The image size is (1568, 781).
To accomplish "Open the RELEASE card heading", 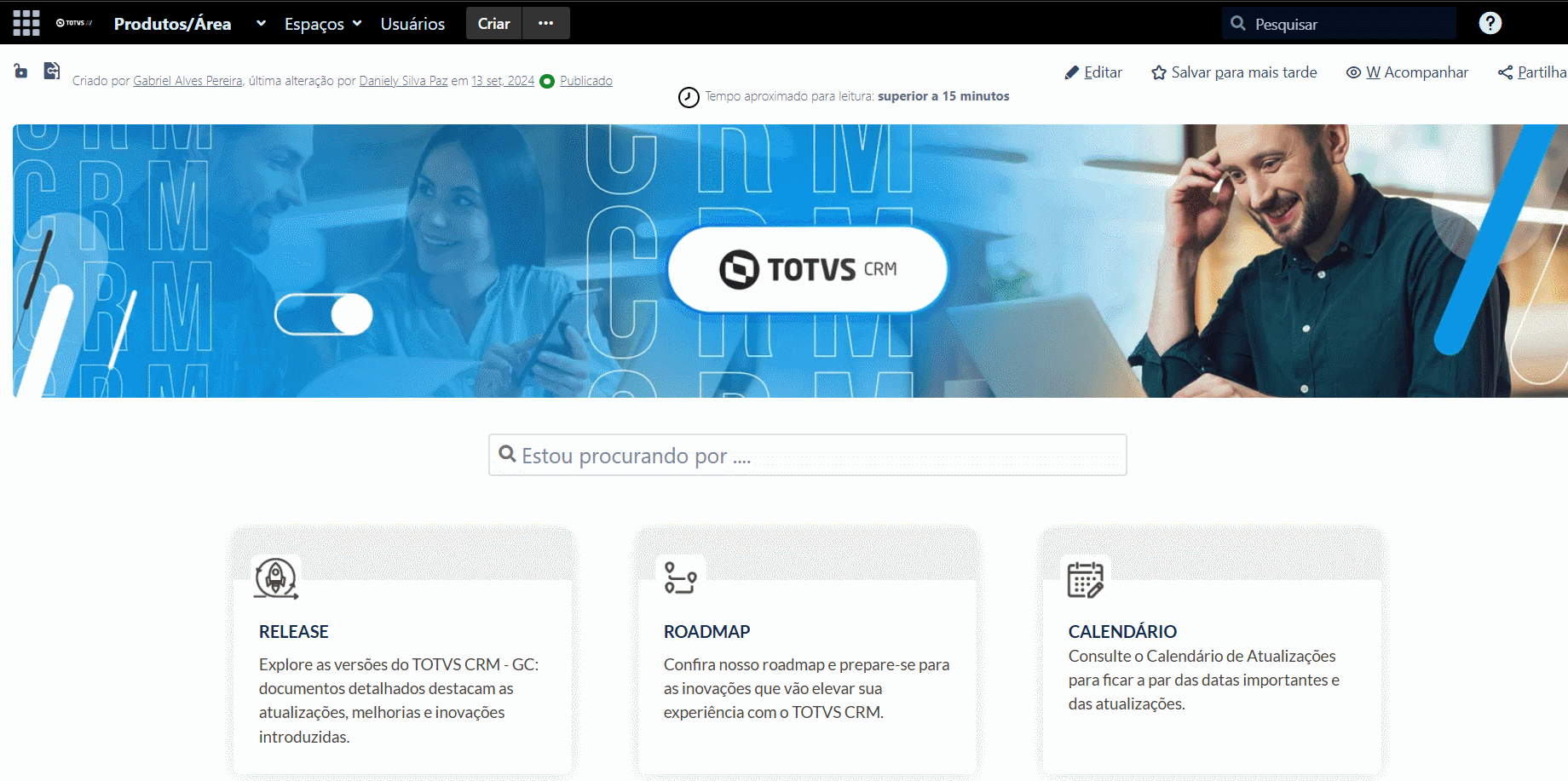I will (294, 632).
